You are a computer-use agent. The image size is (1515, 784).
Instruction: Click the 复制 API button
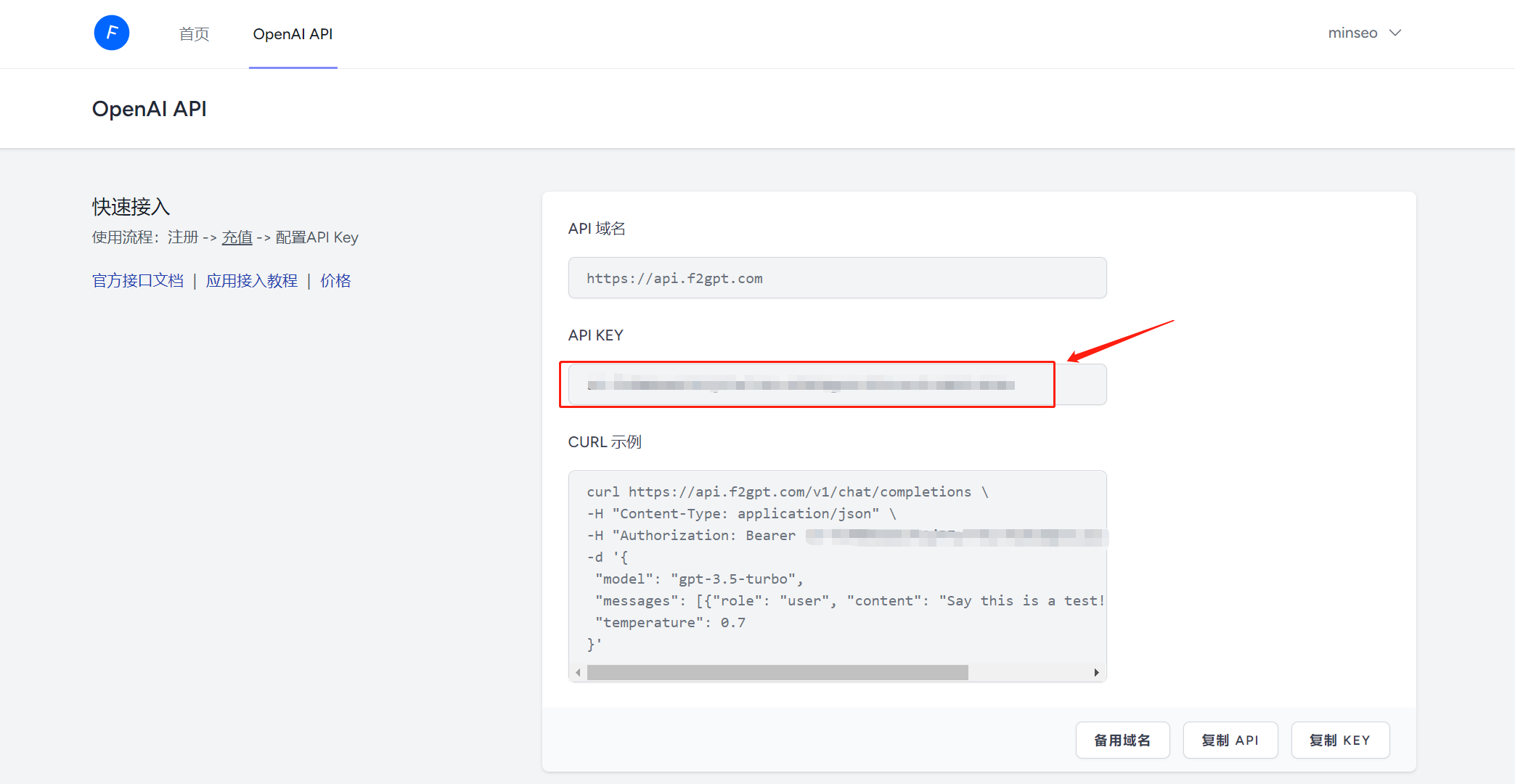click(x=1230, y=740)
